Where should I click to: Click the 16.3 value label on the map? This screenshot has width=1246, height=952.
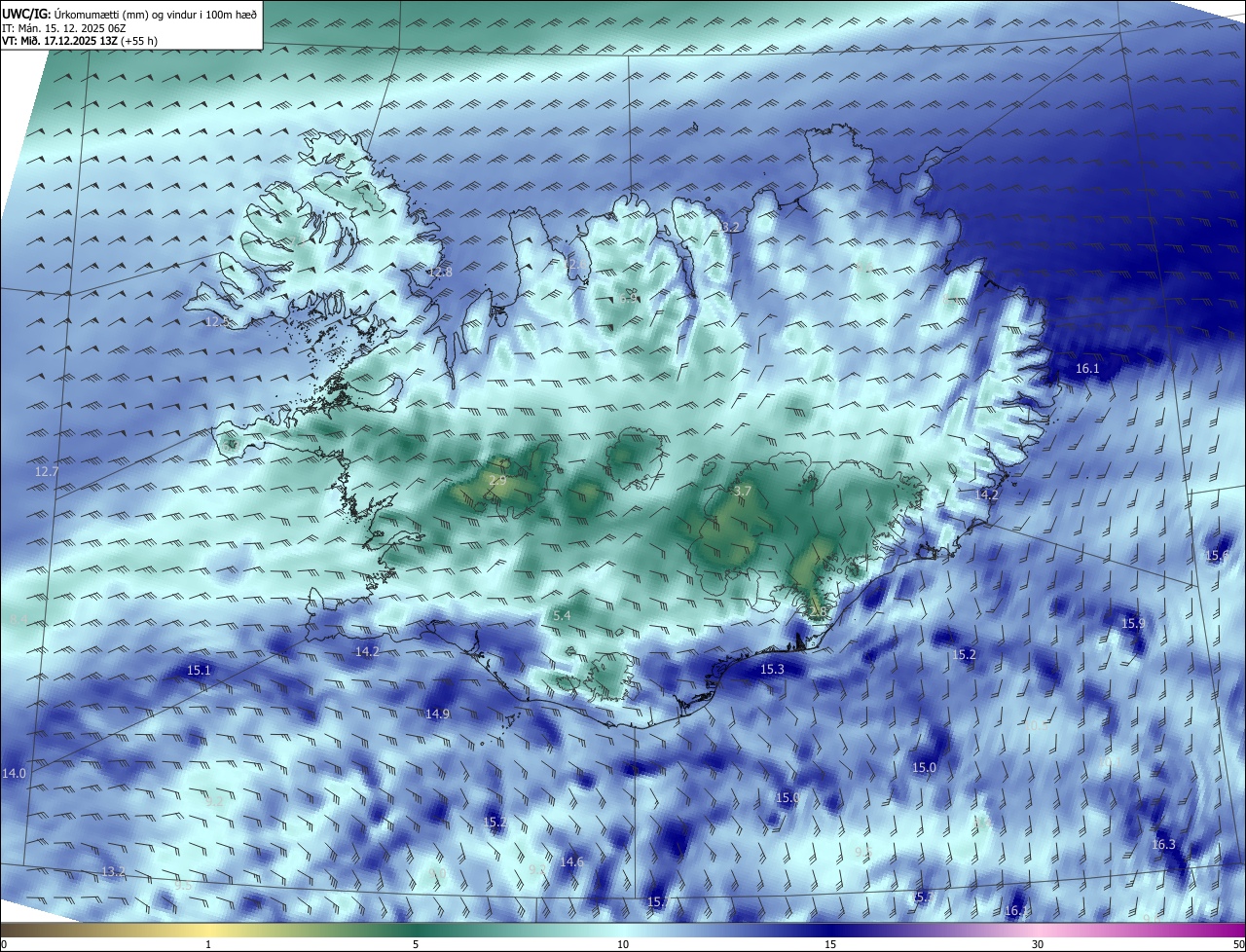(x=1163, y=844)
